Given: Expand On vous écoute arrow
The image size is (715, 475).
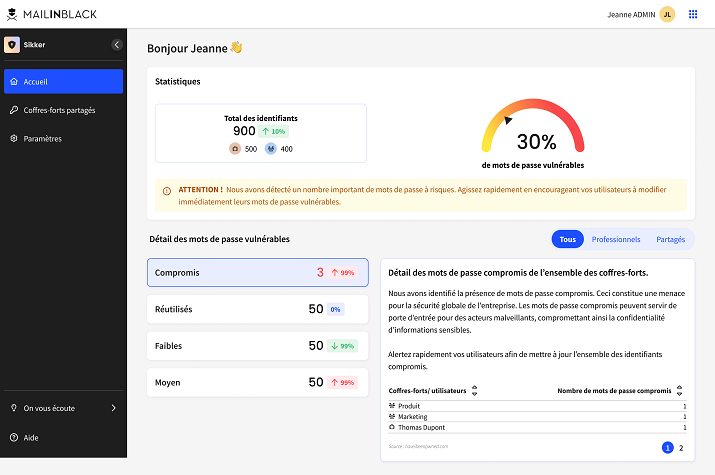Looking at the screenshot, I should [114, 408].
